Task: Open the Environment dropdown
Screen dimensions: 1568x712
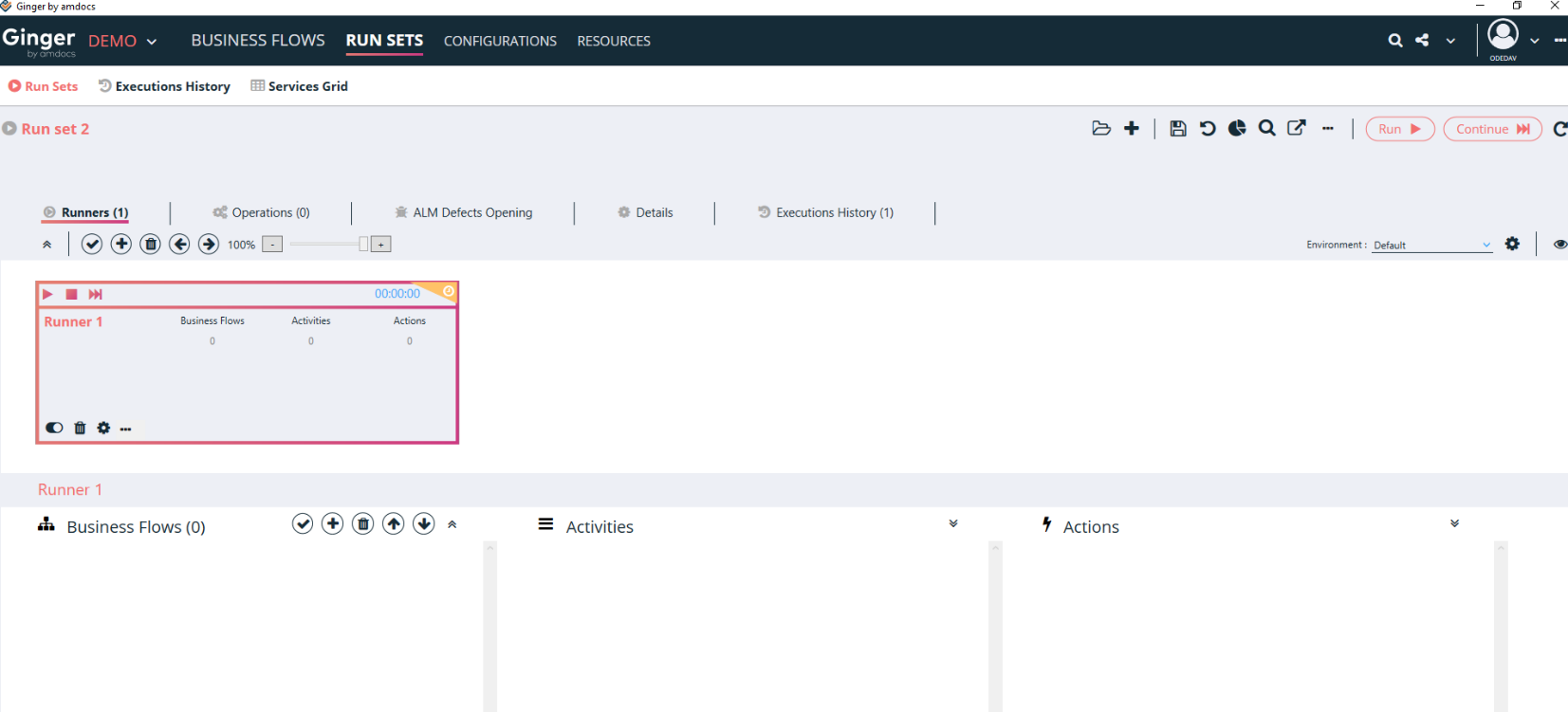Action: 1431,246
